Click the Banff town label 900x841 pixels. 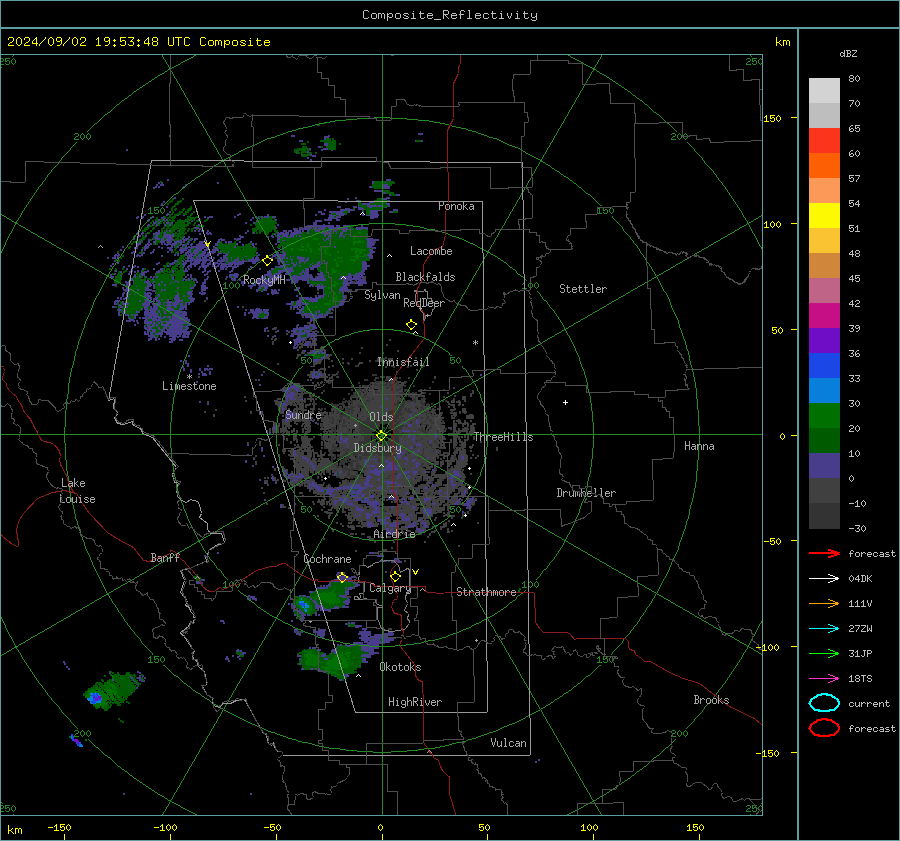point(165,557)
